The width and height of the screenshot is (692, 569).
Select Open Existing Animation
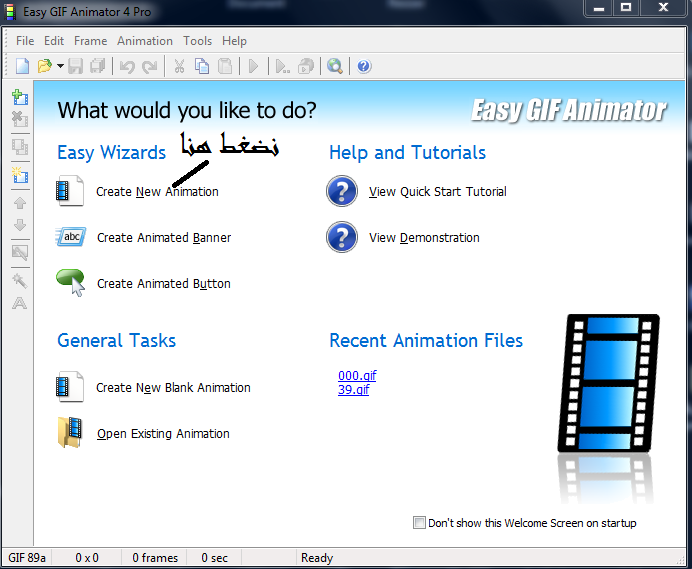[163, 433]
